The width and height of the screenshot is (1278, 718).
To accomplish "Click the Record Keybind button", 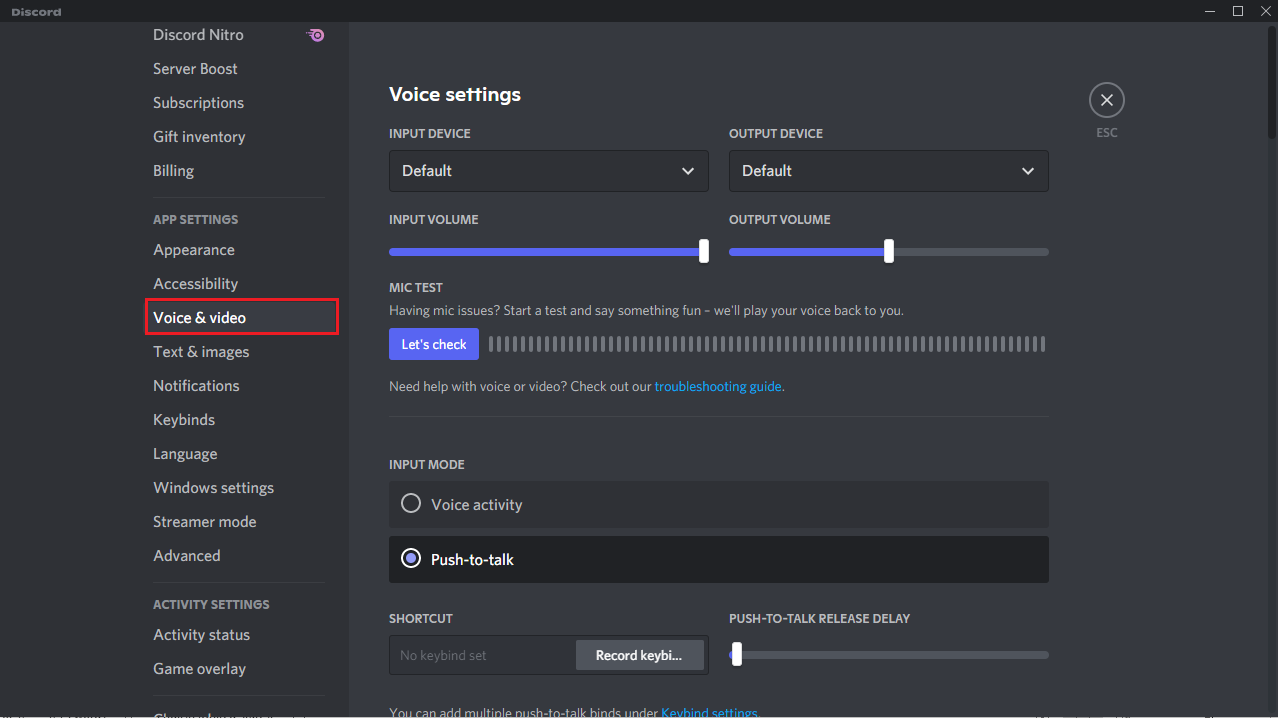I will point(639,655).
